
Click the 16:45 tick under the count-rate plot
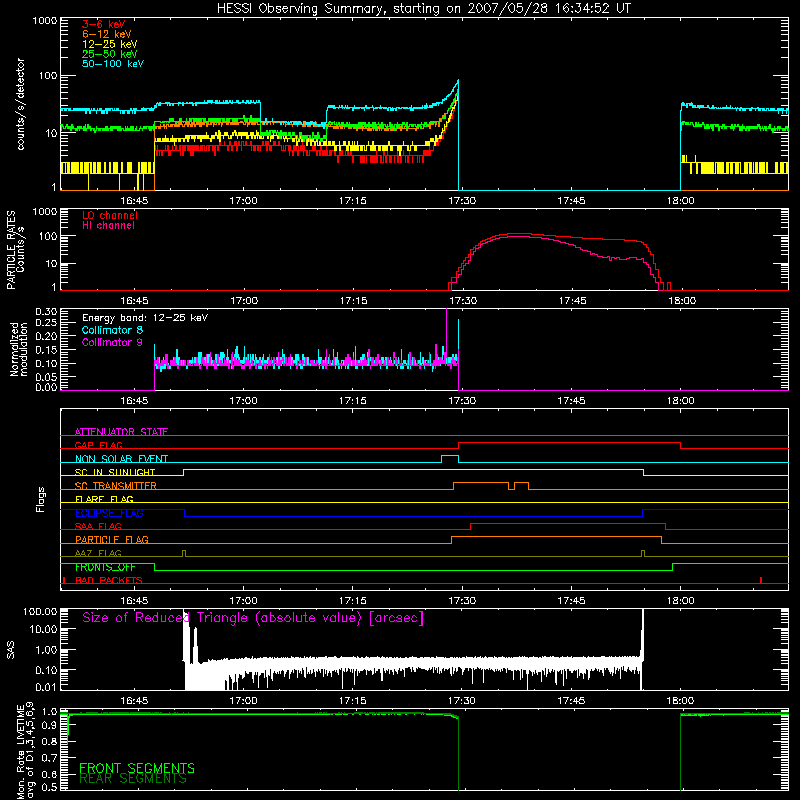(x=134, y=201)
